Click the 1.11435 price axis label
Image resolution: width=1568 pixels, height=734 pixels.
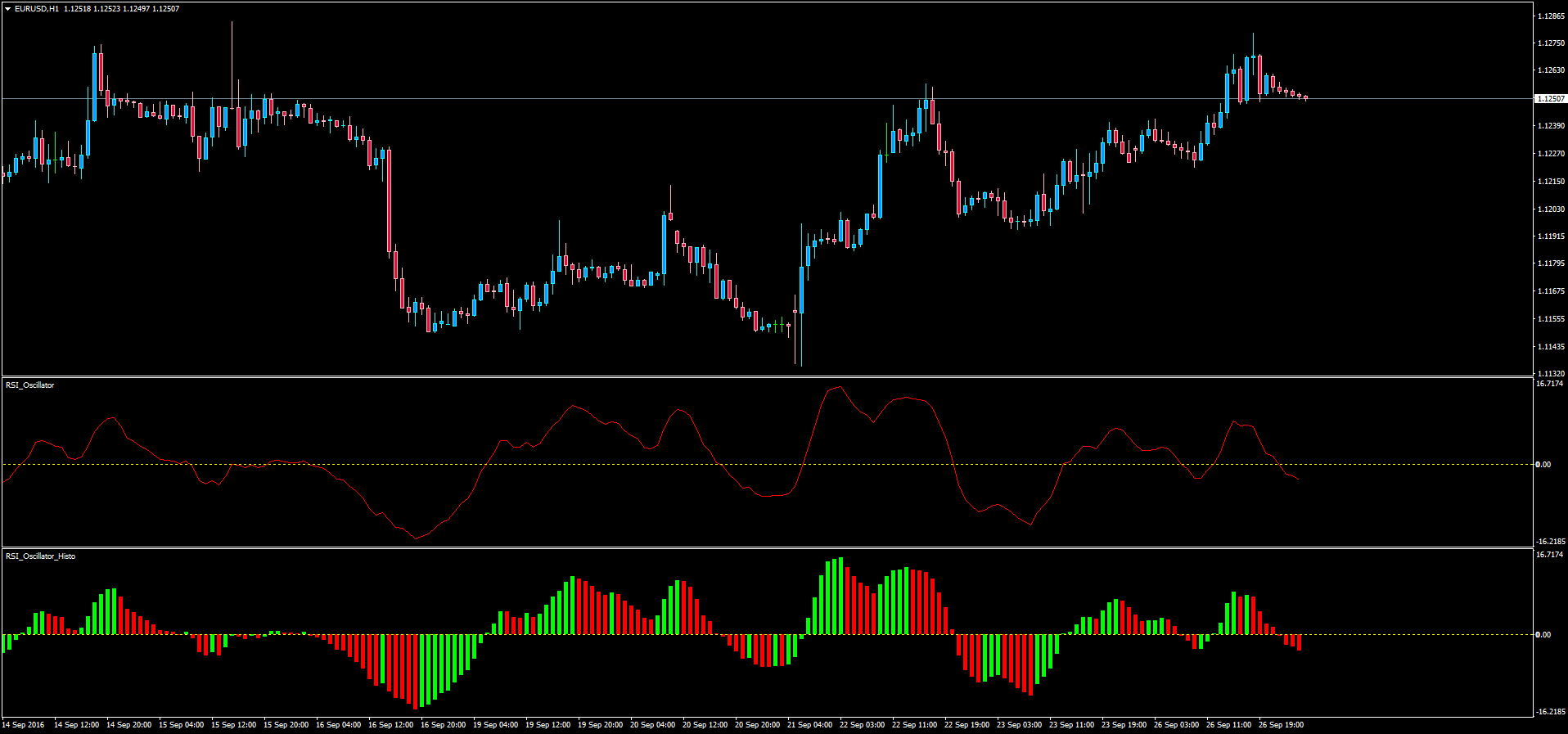pyautogui.click(x=1551, y=346)
